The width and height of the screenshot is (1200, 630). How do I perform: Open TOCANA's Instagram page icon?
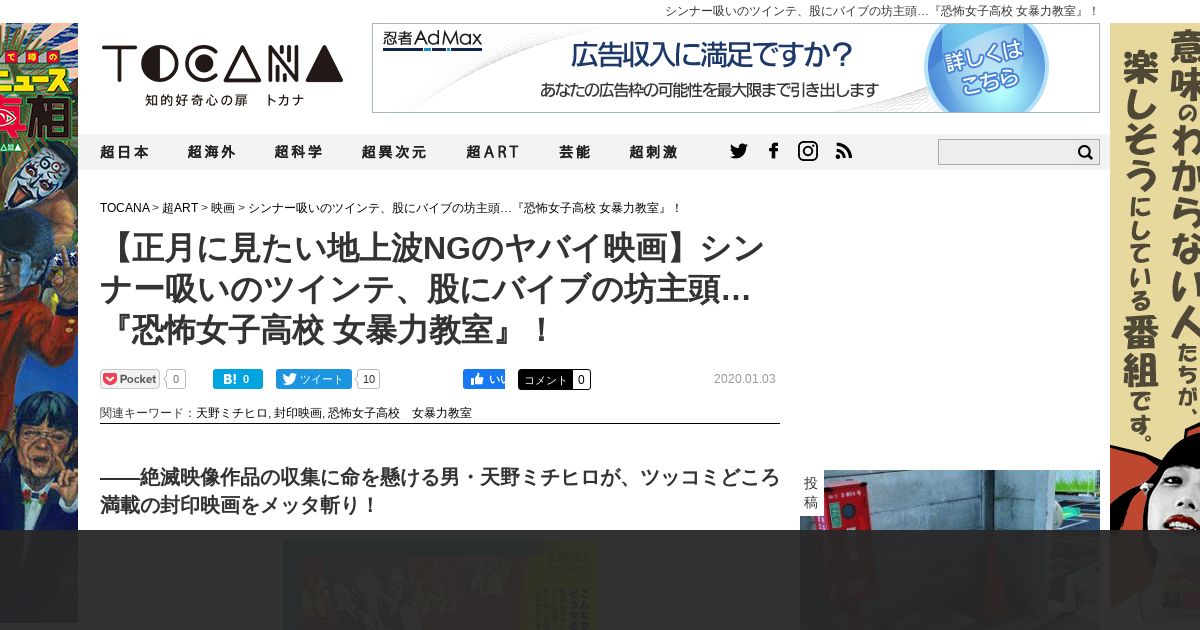click(808, 151)
